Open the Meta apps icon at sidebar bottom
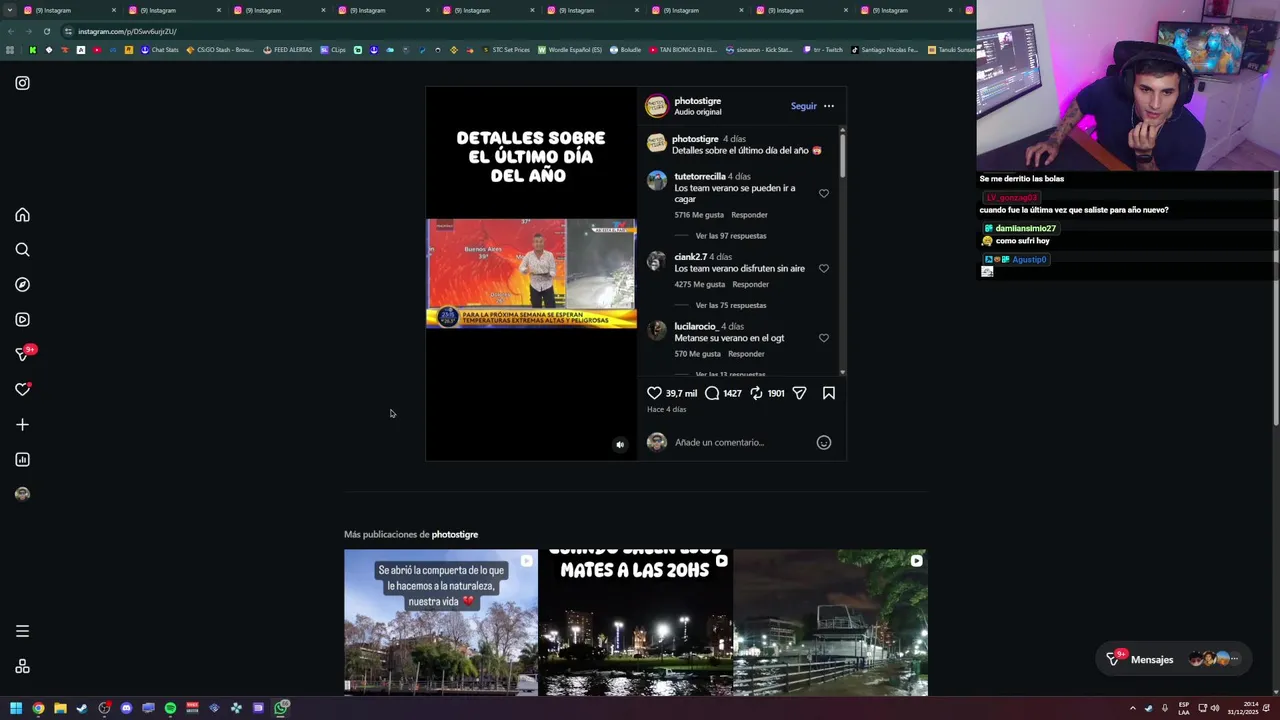Image resolution: width=1280 pixels, height=720 pixels. [22, 667]
